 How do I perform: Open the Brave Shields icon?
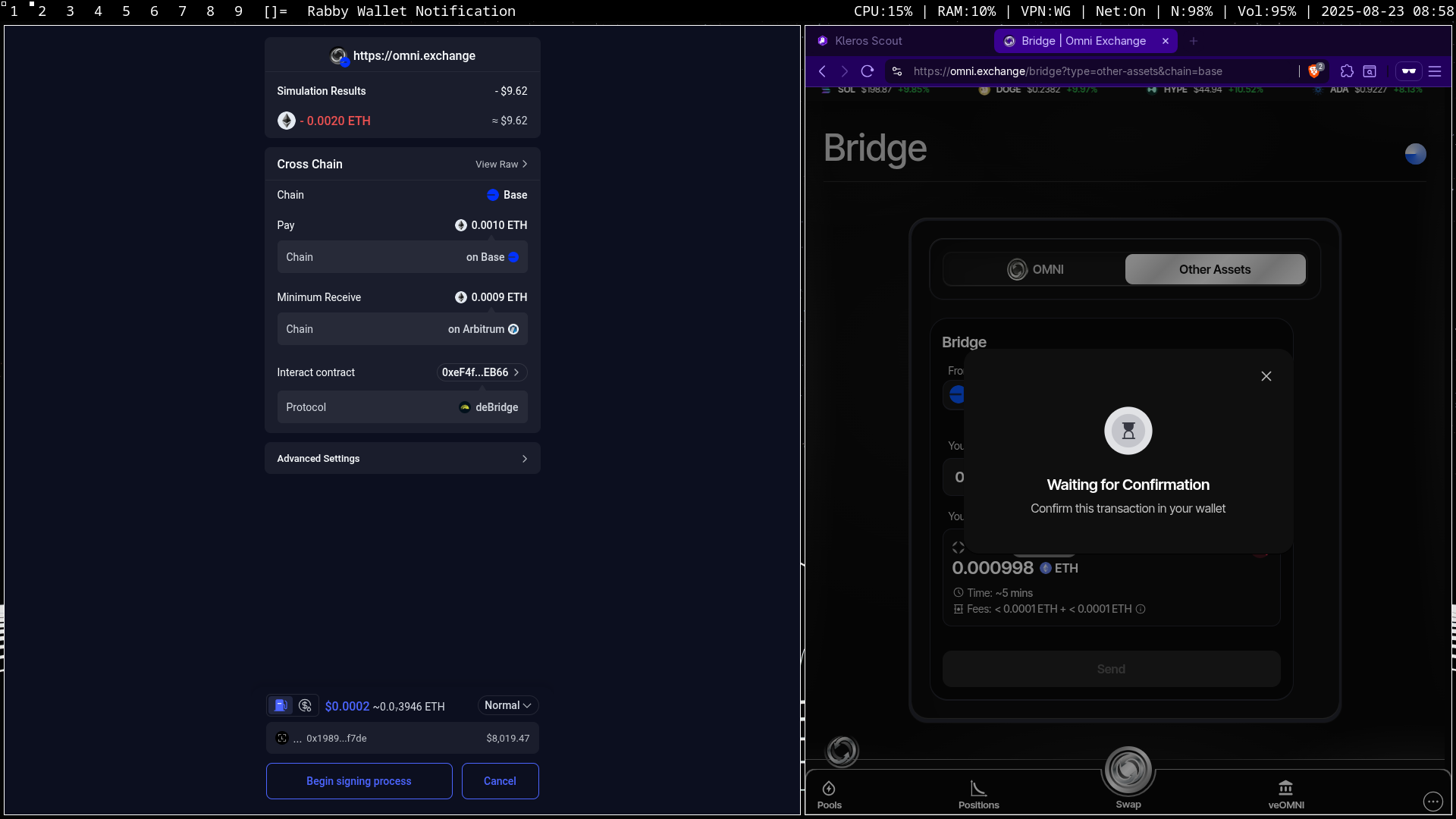[x=1315, y=71]
